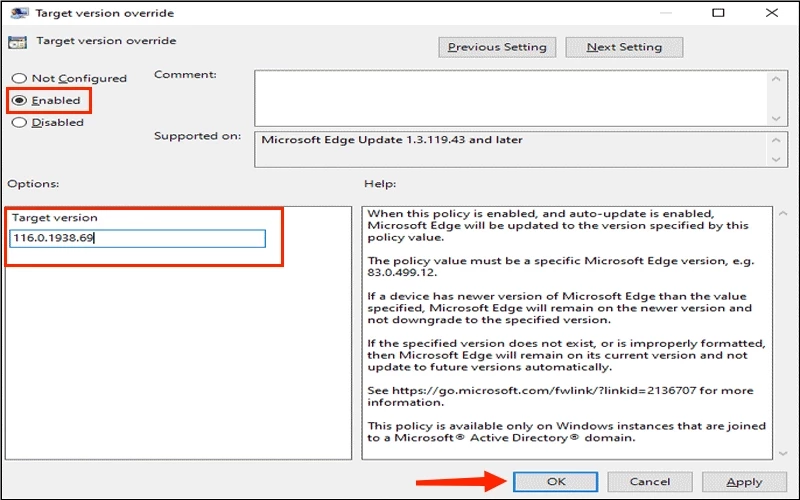The width and height of the screenshot is (800, 500).
Task: Click into the Target version field
Action: 137,238
